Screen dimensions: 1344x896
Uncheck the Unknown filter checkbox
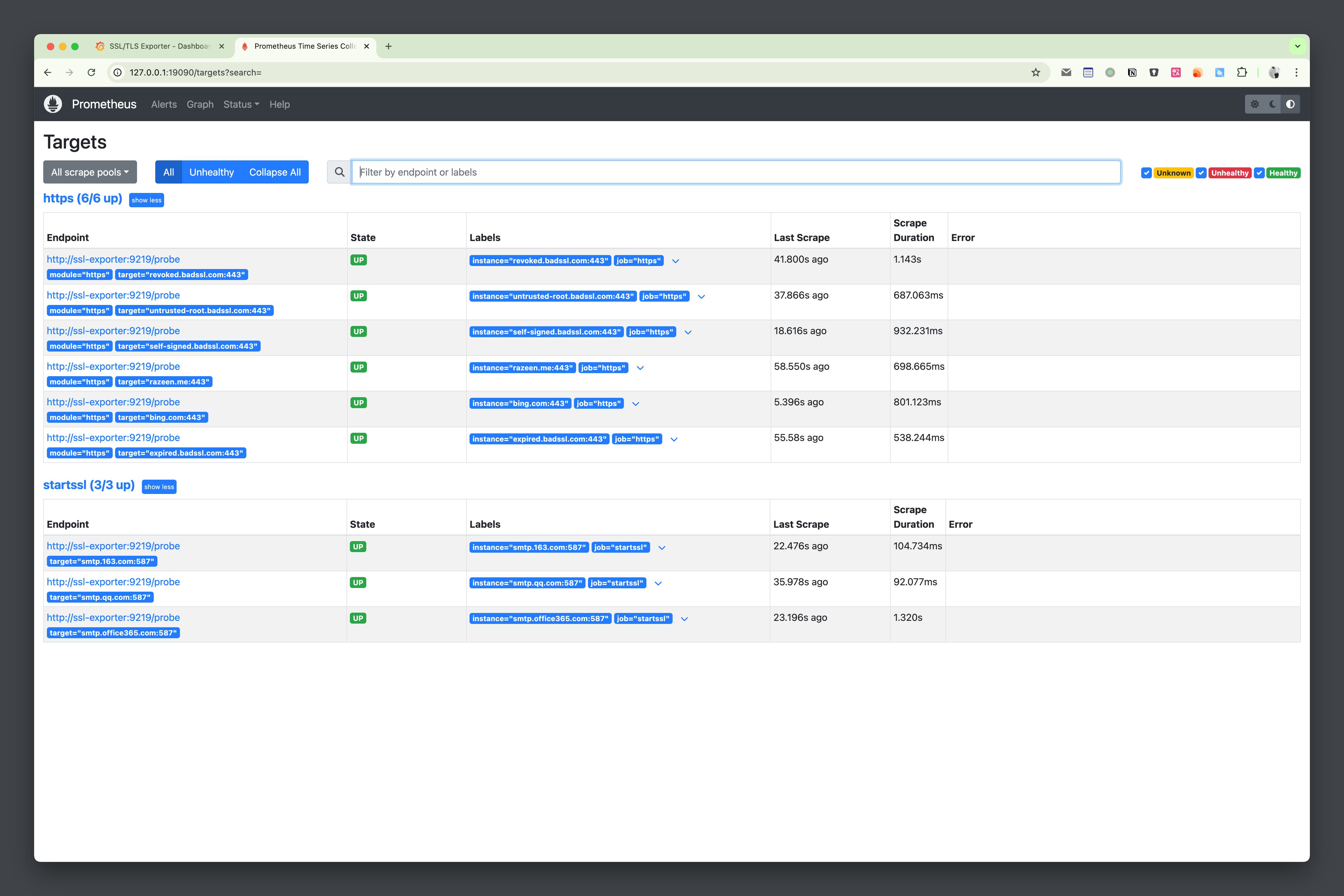click(1146, 173)
